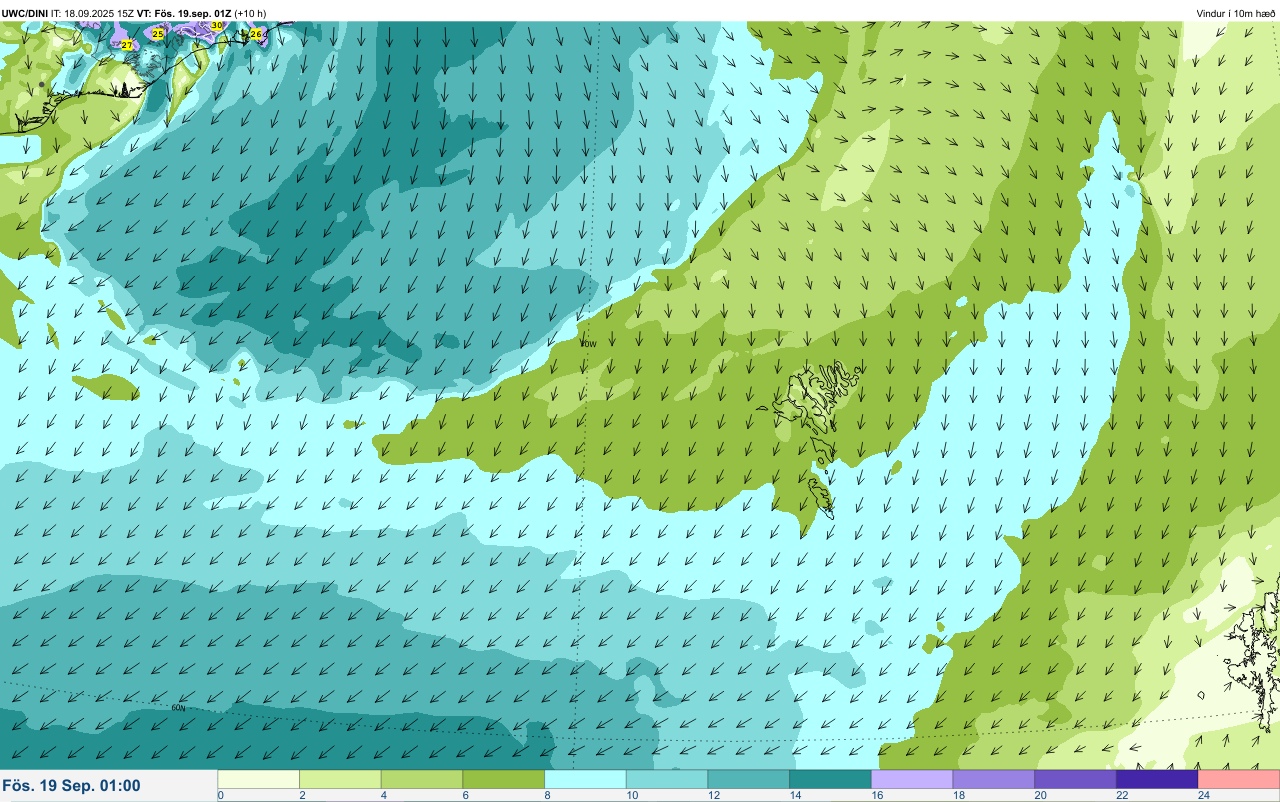Click the yellow wind maximum label 25
The image size is (1280, 802).
click(158, 34)
